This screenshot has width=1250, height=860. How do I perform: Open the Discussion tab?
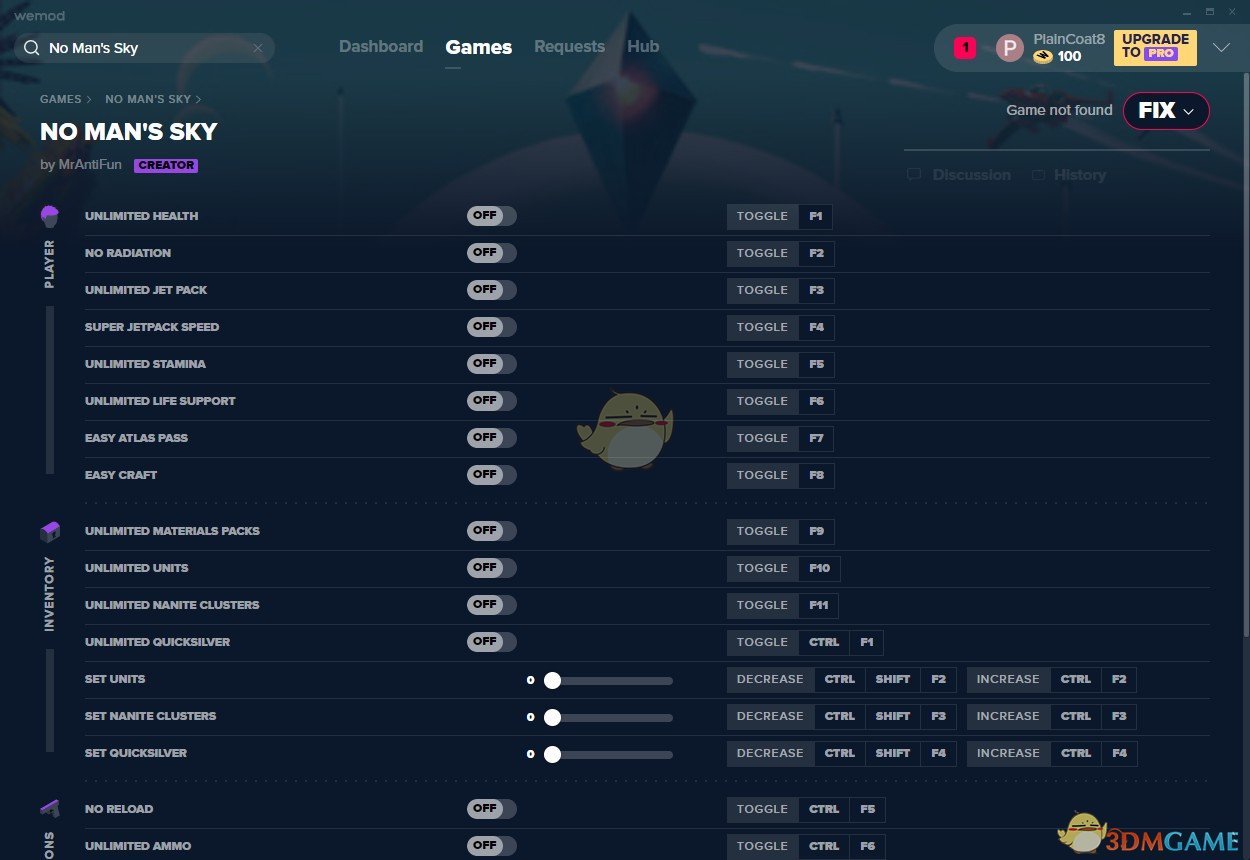(x=960, y=175)
